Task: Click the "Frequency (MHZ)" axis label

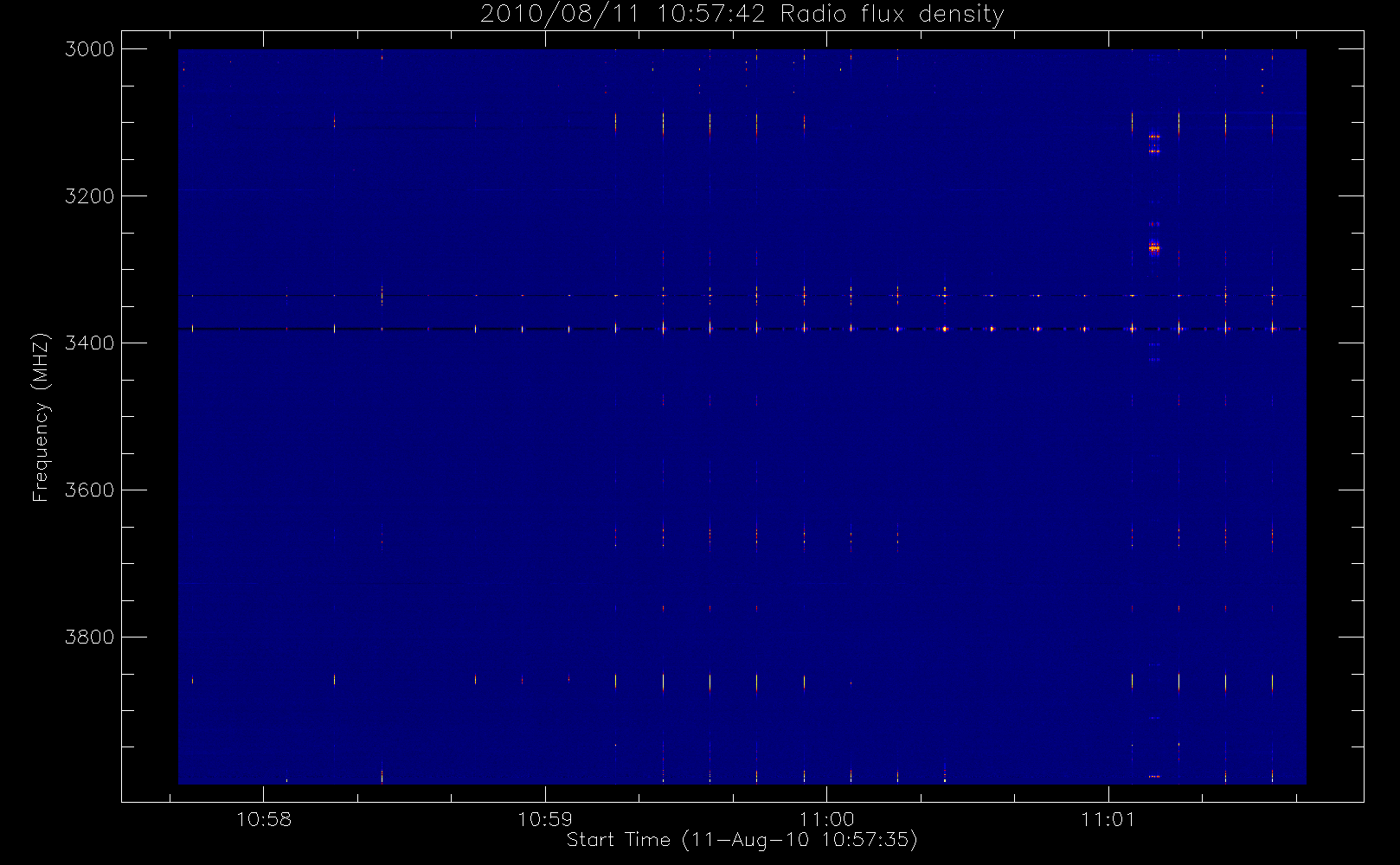Action: pos(41,417)
